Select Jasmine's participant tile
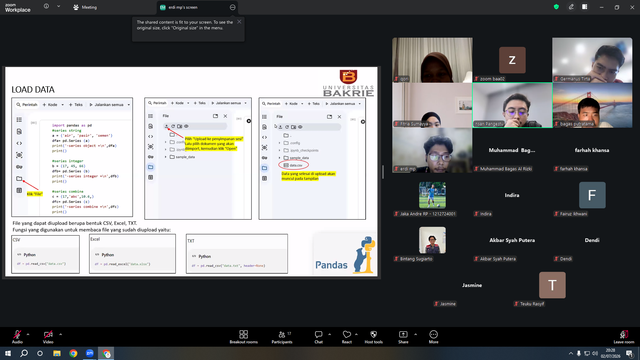 472,285
